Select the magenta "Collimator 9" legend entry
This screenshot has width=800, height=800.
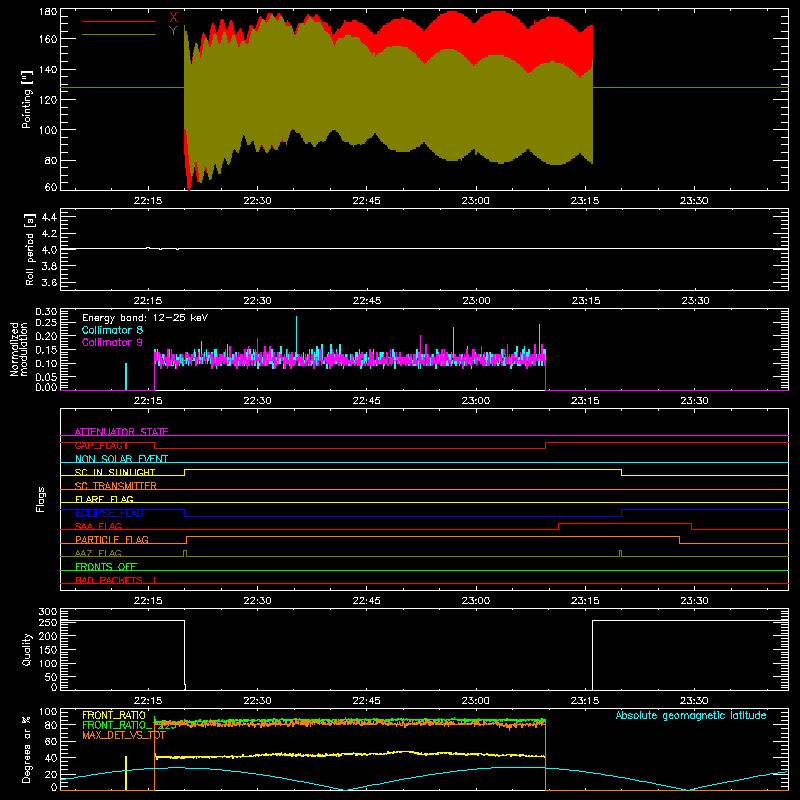click(x=112, y=342)
